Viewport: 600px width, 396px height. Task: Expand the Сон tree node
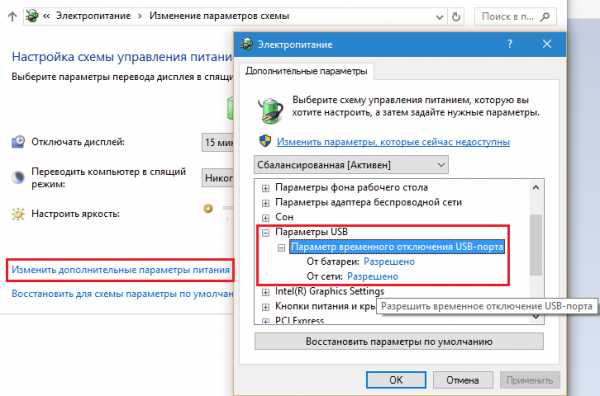pos(266,217)
